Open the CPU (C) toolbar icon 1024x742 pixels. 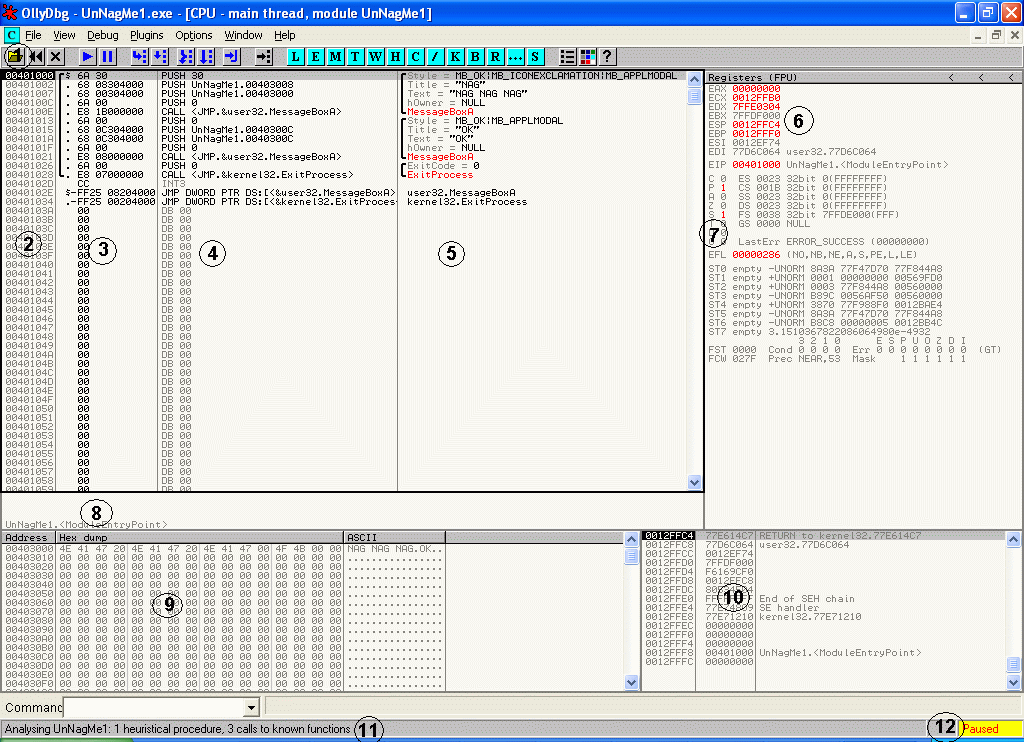click(x=415, y=57)
